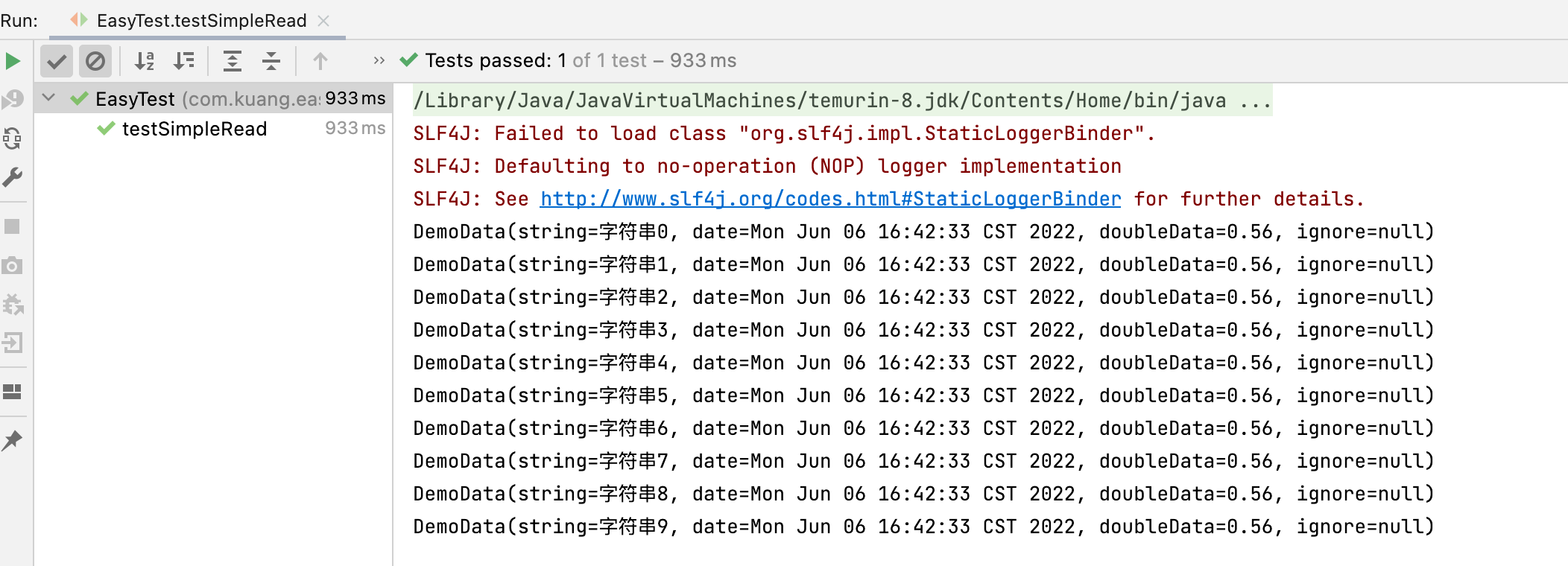Sort tests by duration
This screenshot has height=566, width=1568.
(183, 61)
